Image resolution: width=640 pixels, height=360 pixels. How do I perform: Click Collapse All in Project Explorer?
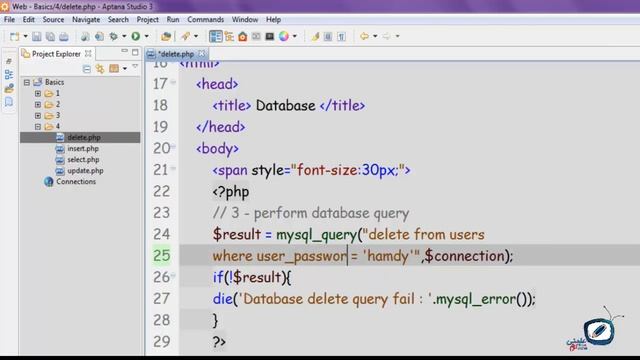pos(87,69)
